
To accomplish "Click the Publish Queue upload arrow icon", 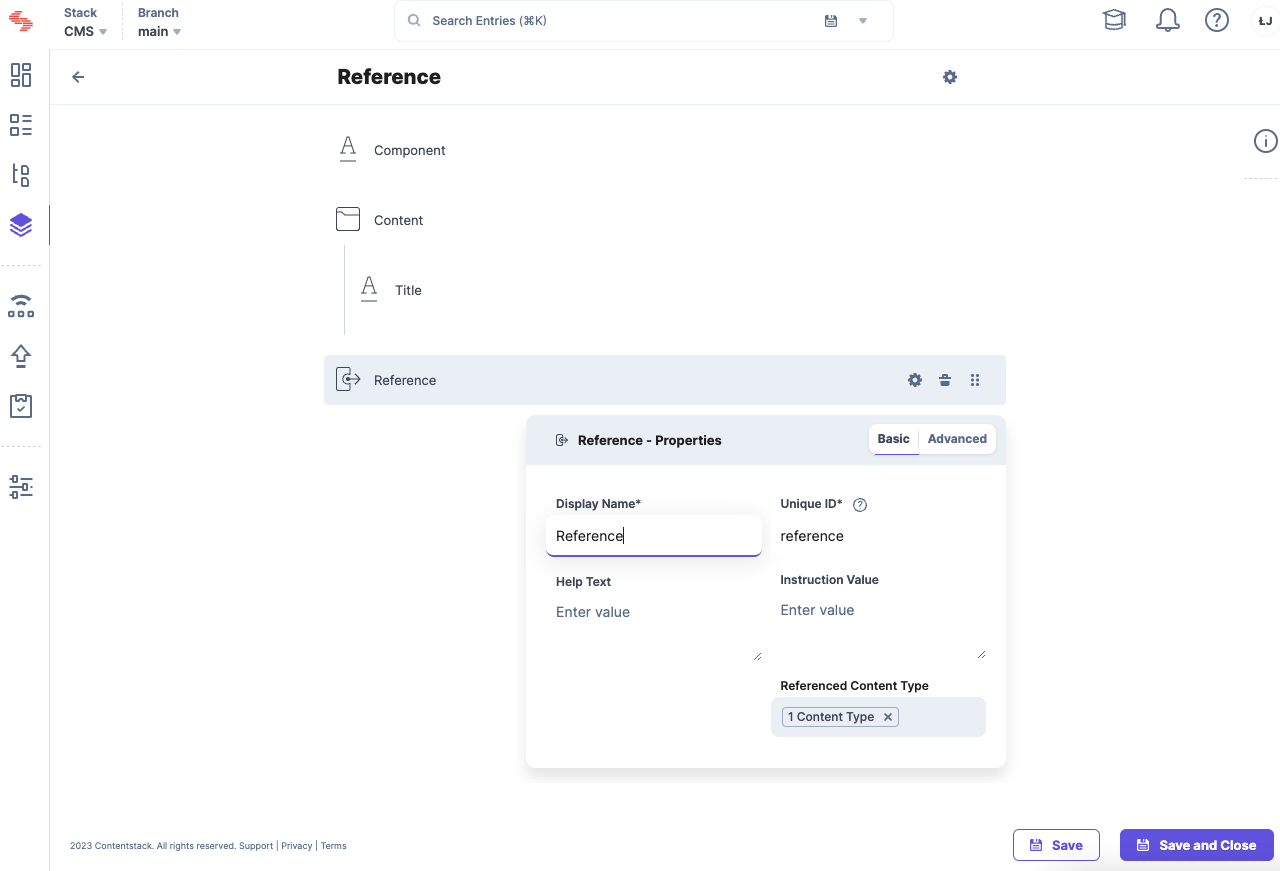I will click(21, 356).
